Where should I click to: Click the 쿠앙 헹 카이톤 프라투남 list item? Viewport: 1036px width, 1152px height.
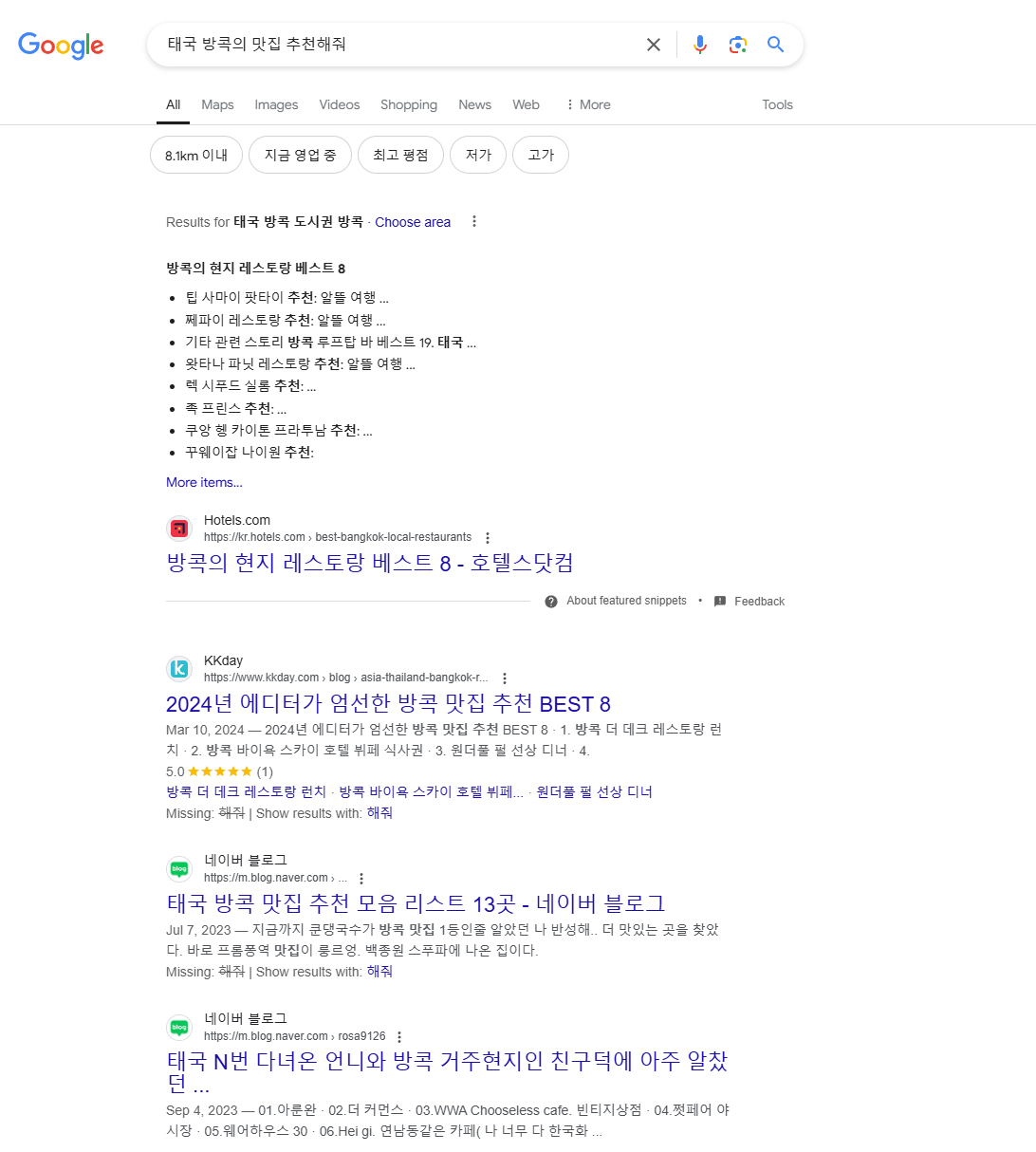click(279, 431)
